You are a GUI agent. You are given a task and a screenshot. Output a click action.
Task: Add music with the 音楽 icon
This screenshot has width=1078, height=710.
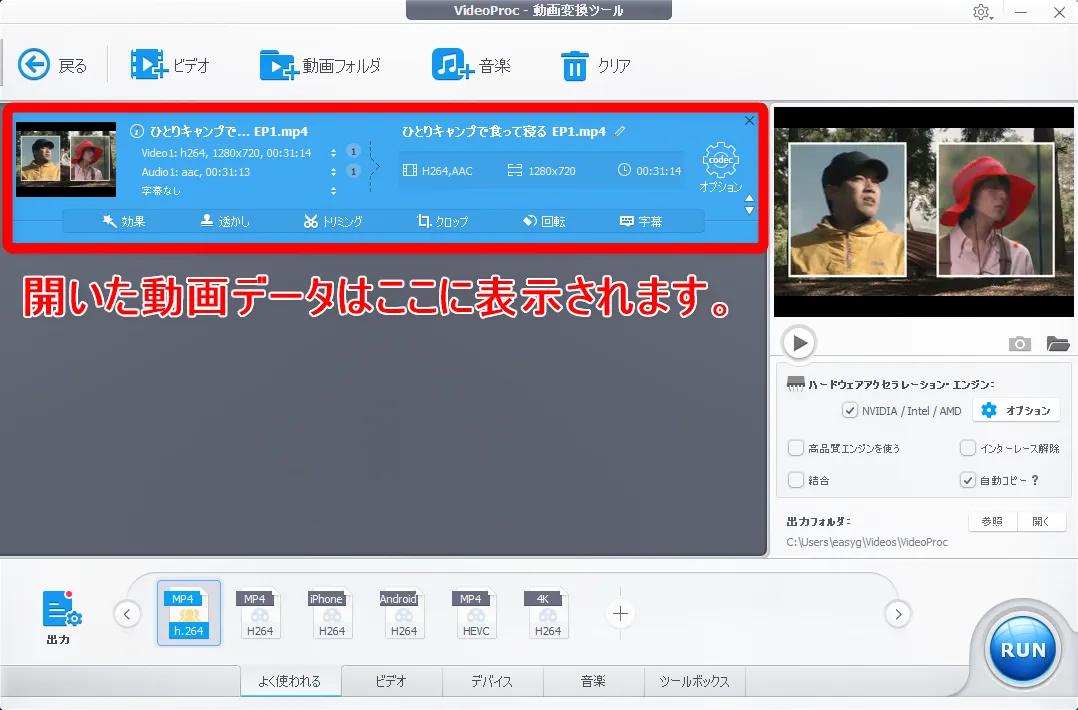pyautogui.click(x=471, y=65)
